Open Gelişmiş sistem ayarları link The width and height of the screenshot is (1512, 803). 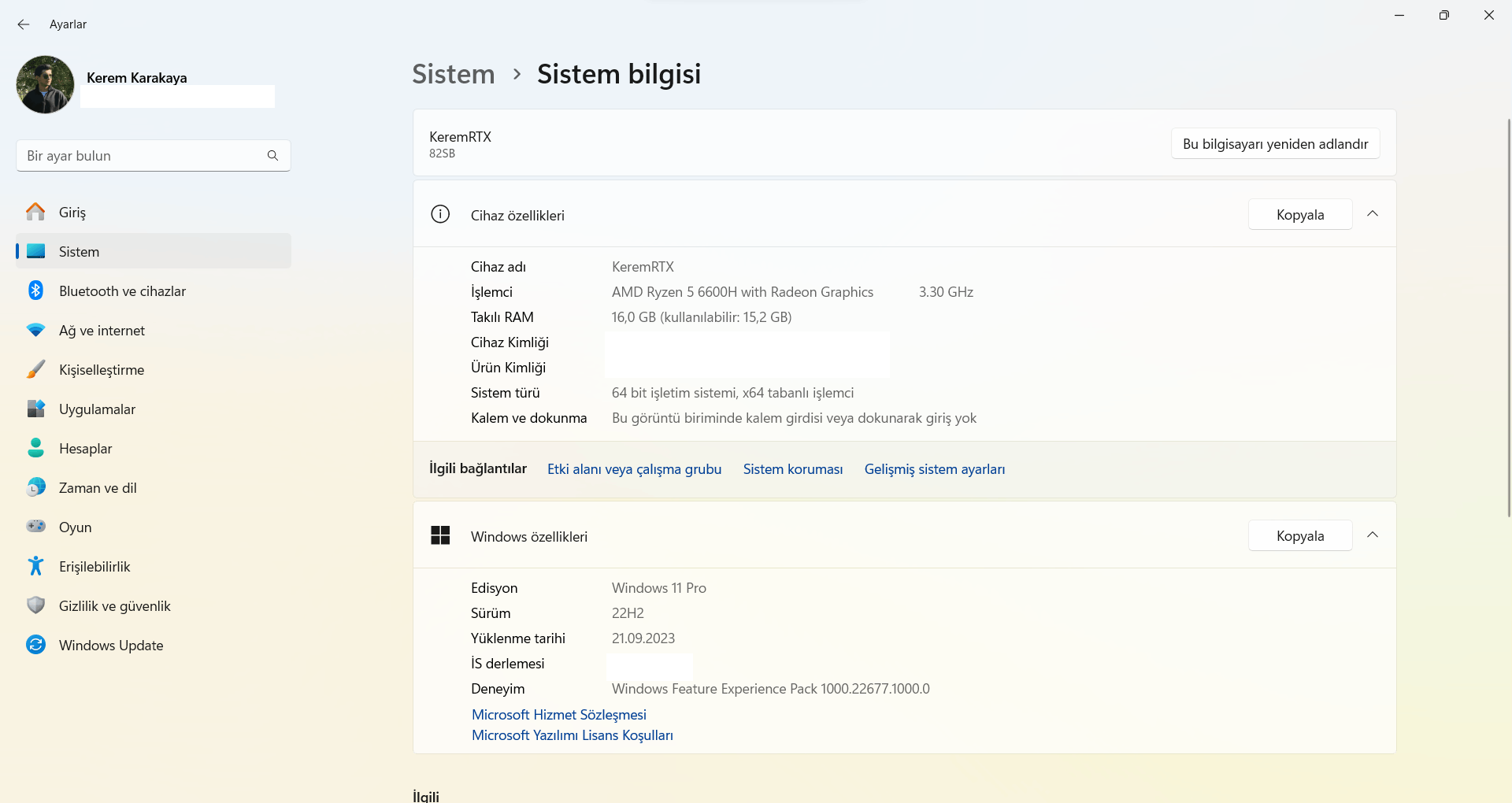[x=935, y=469]
